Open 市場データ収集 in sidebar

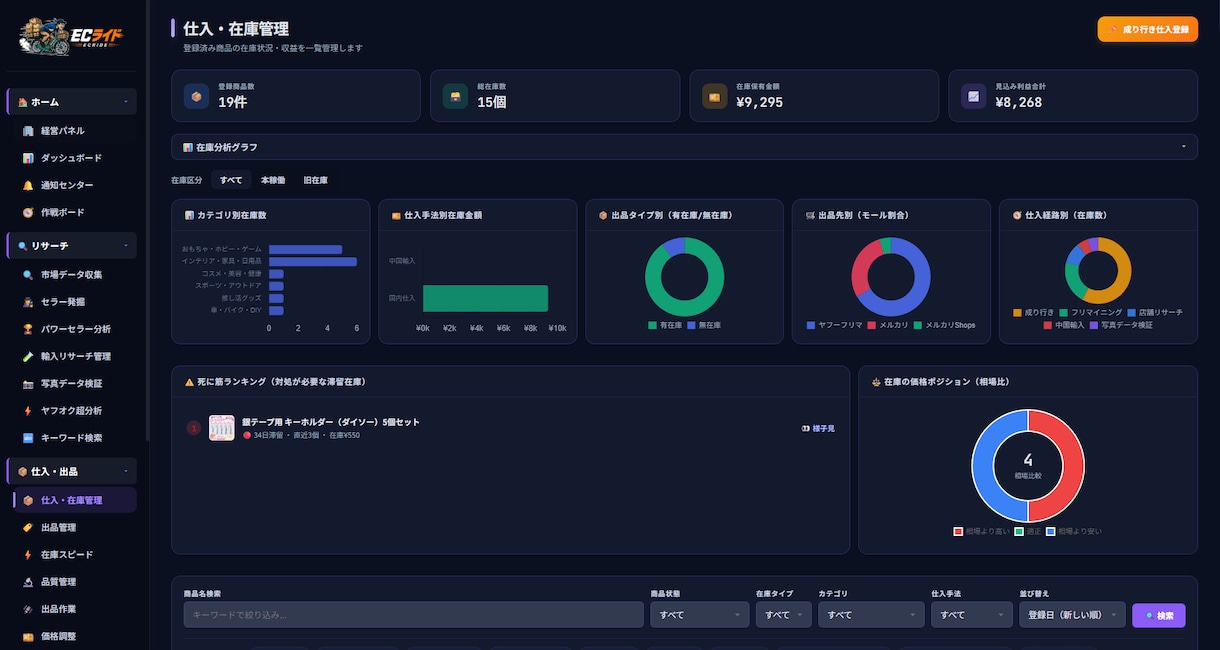(72, 275)
